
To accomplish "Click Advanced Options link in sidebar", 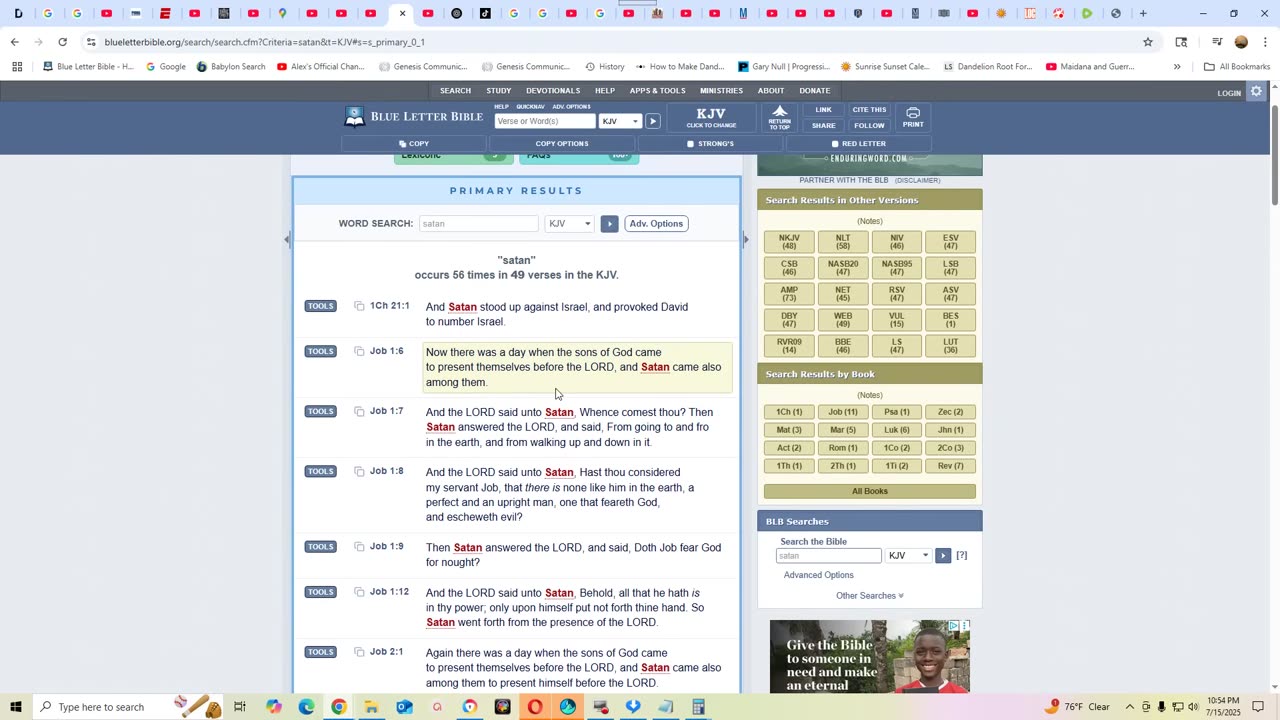I will [819, 575].
